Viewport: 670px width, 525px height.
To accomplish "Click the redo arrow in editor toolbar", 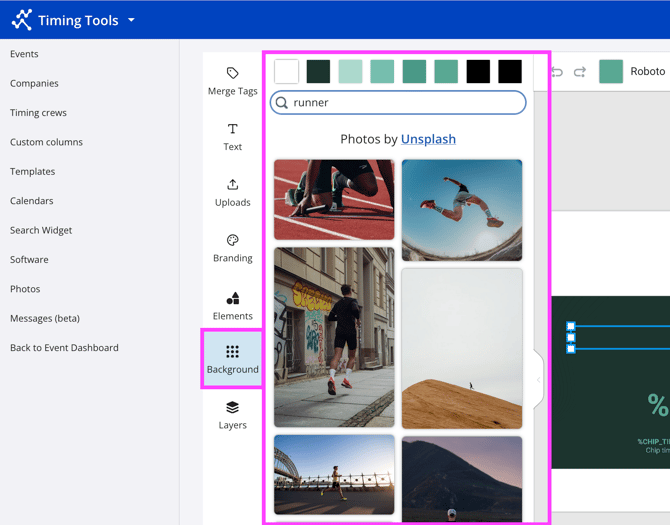I will [579, 72].
